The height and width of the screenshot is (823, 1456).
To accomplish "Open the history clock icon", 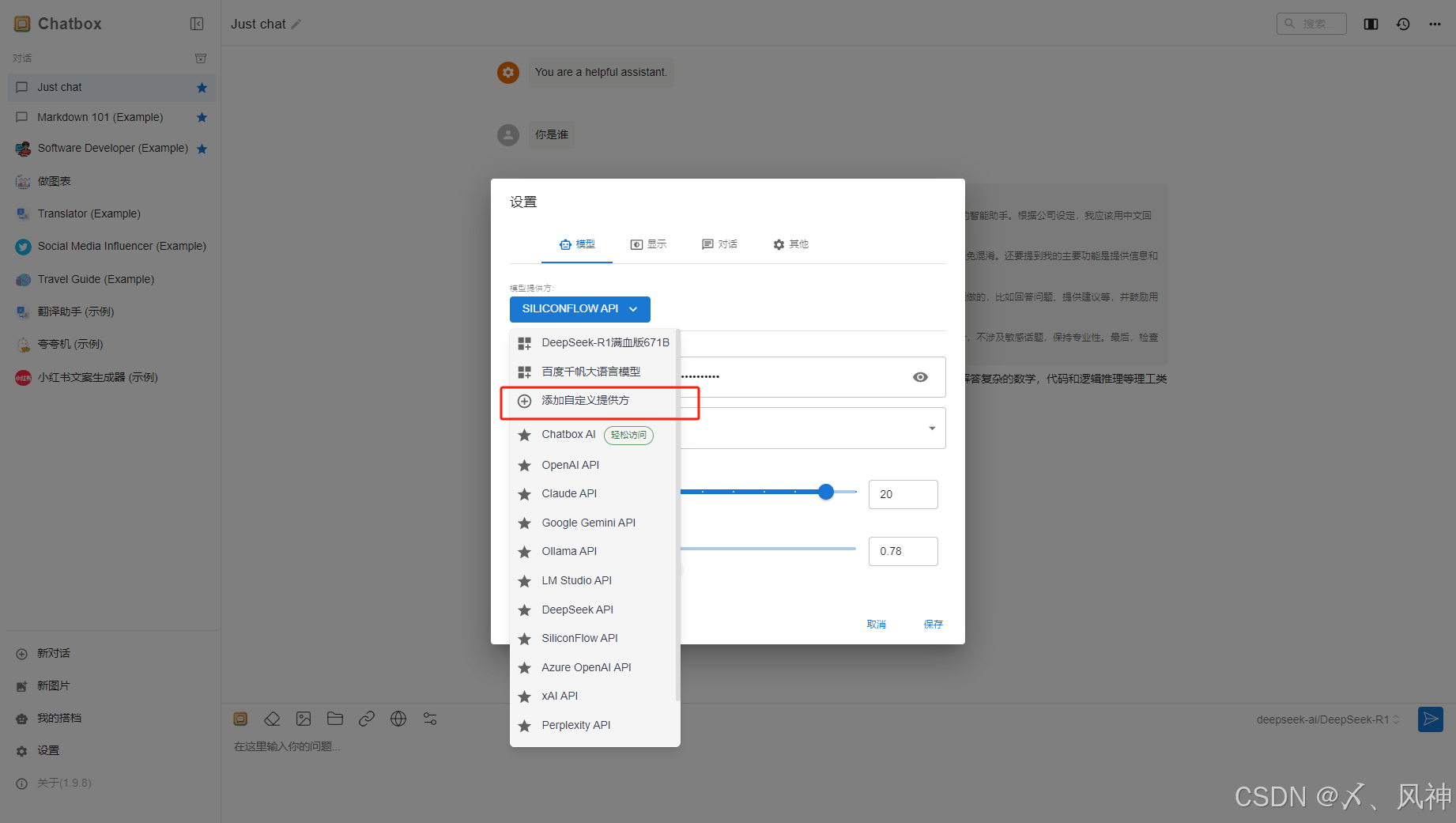I will [x=1403, y=24].
